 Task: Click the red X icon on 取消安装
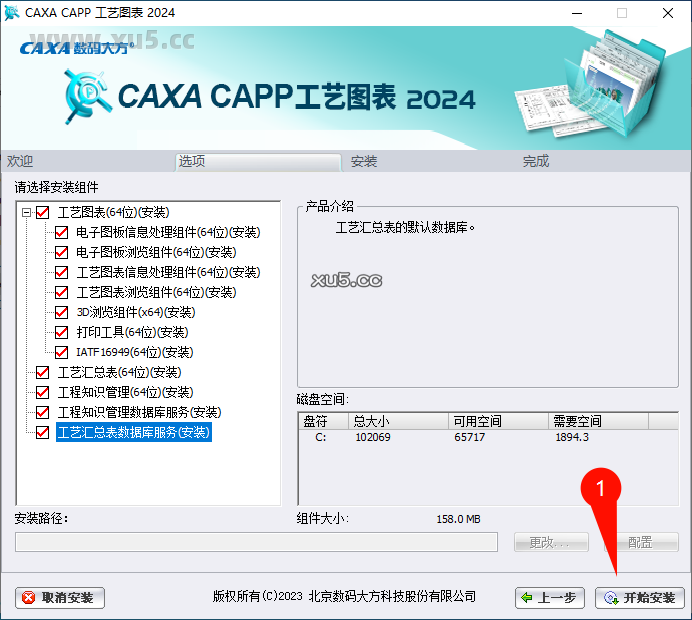pos(29,598)
